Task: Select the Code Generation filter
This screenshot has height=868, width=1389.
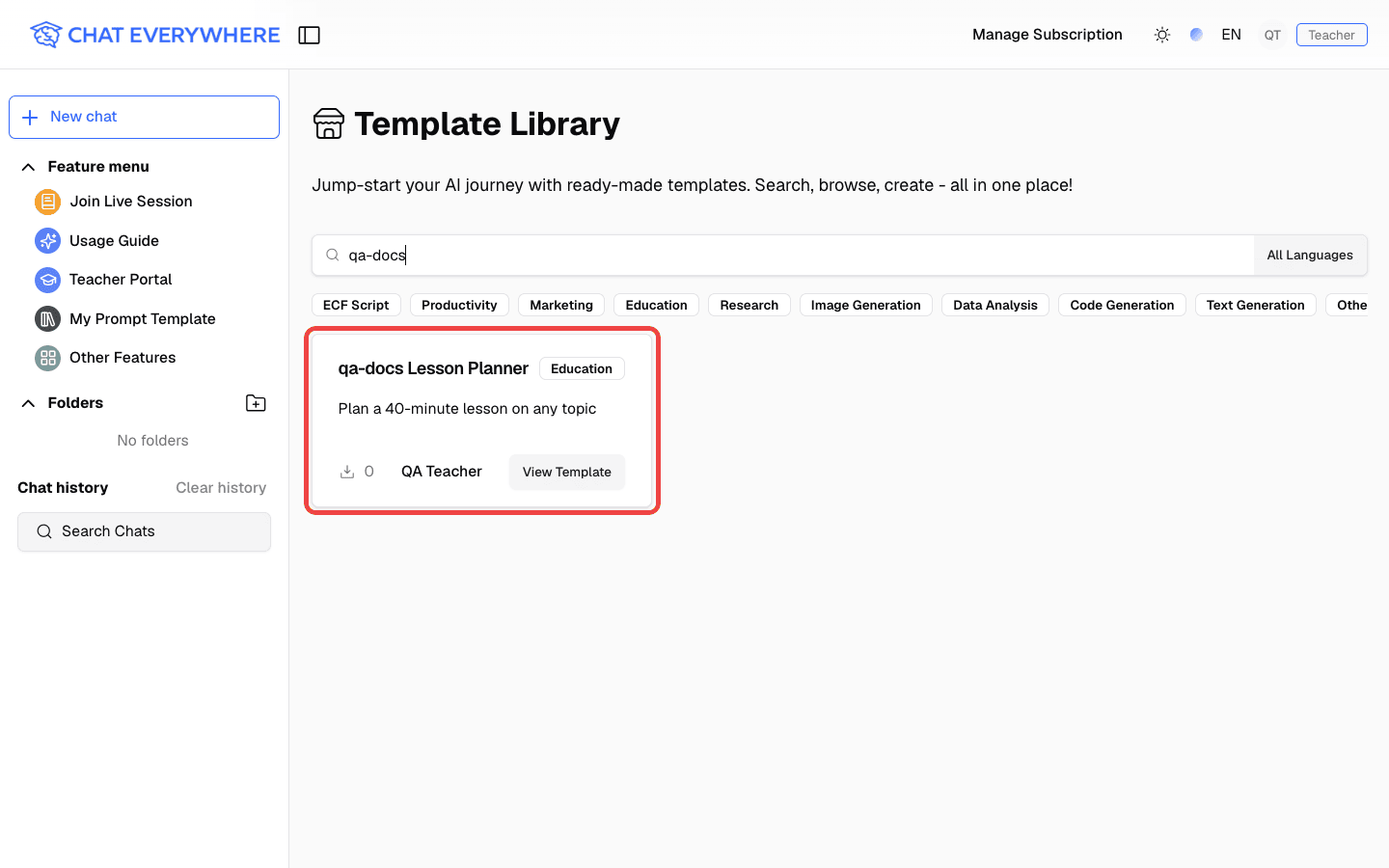Action: (1122, 305)
